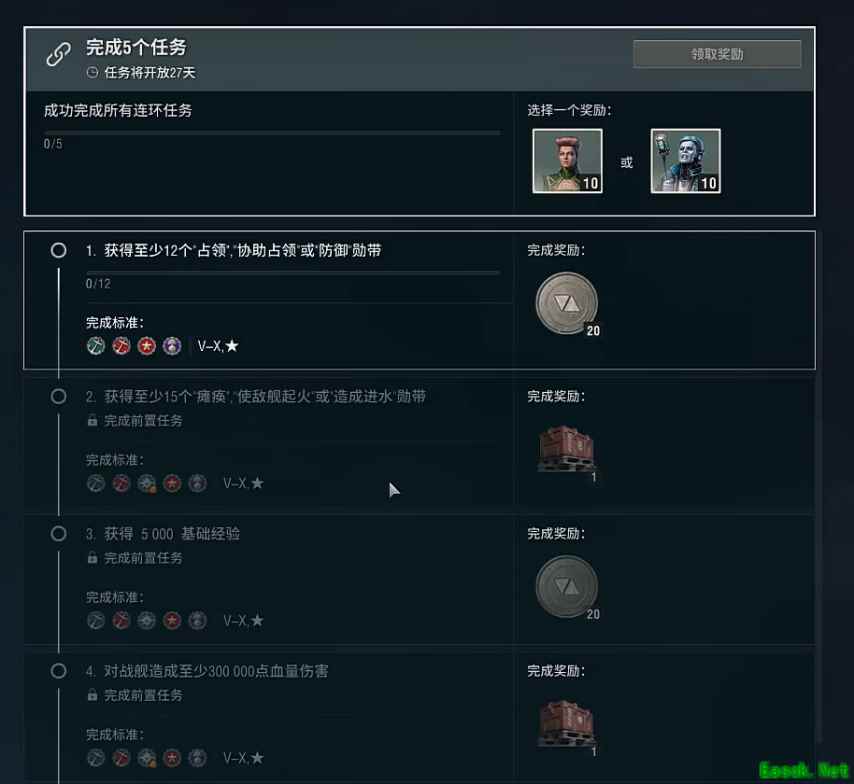Screen dimensions: 854x784
Task: Select the circle marker for task 4
Action: pyautogui.click(x=58, y=671)
